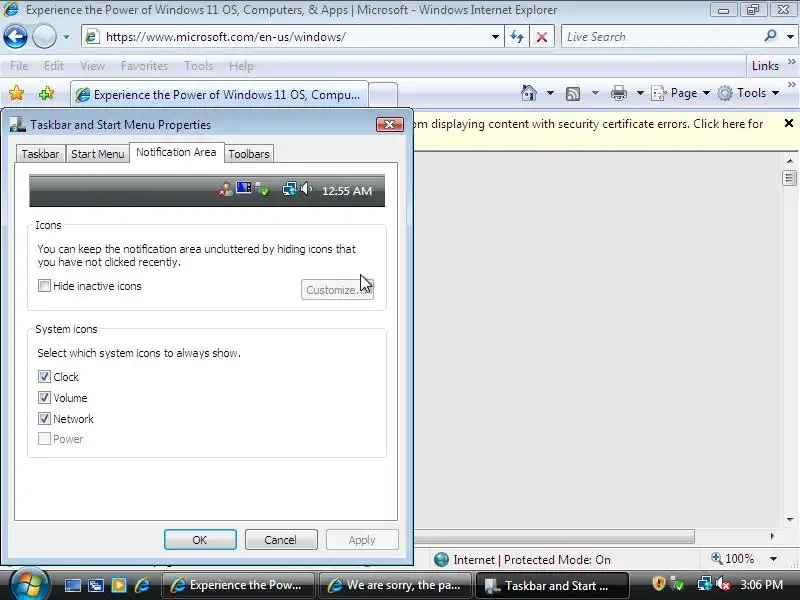Expand the zoom level dropdown arrow
The height and width of the screenshot is (600, 800).
point(773,559)
